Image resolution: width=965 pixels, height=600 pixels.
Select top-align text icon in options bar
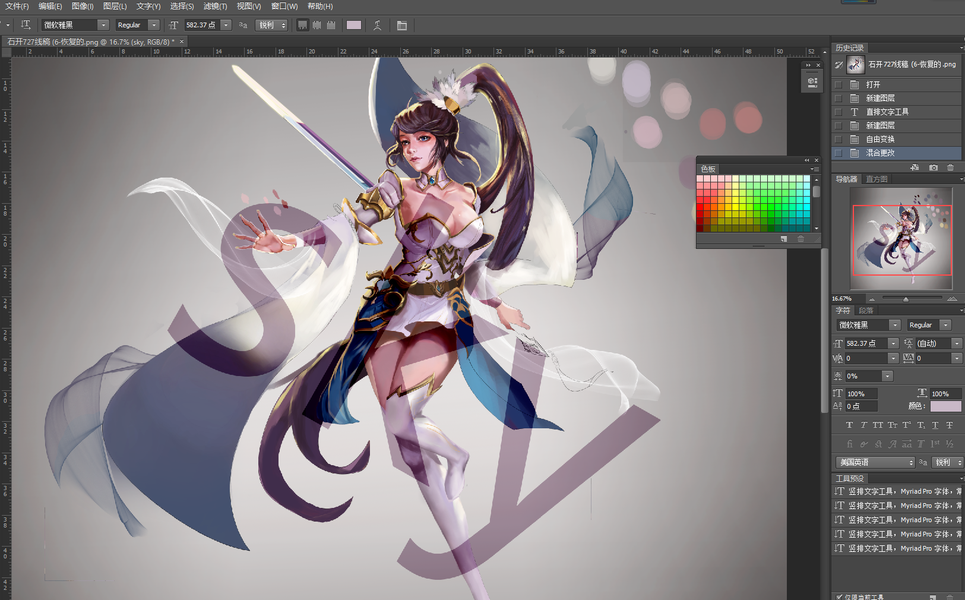[x=302, y=25]
